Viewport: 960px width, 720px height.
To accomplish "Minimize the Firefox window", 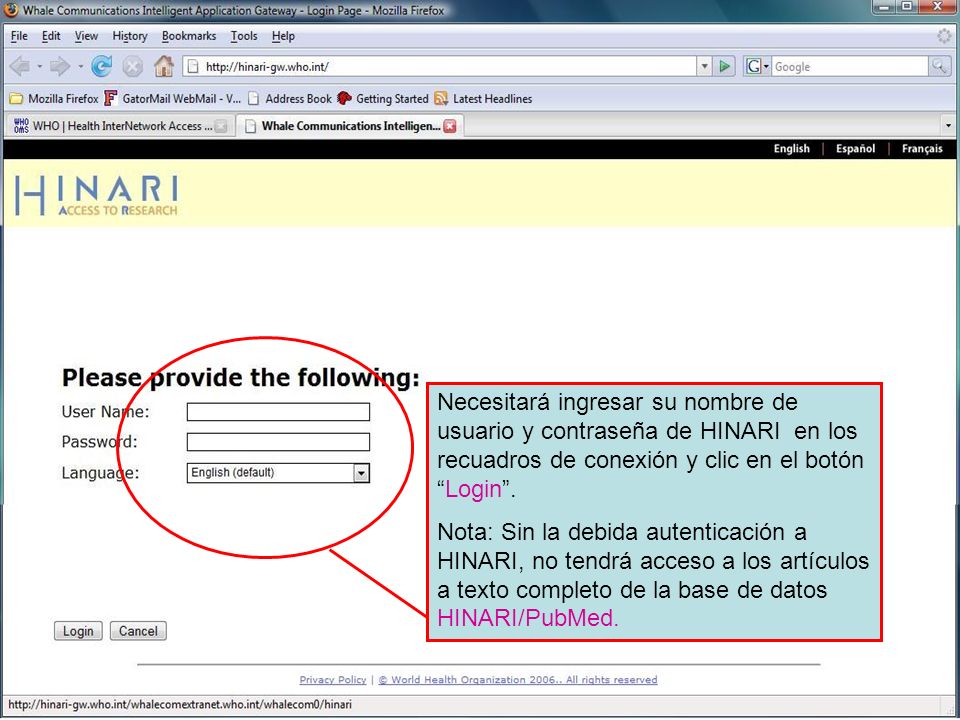I will click(885, 7).
